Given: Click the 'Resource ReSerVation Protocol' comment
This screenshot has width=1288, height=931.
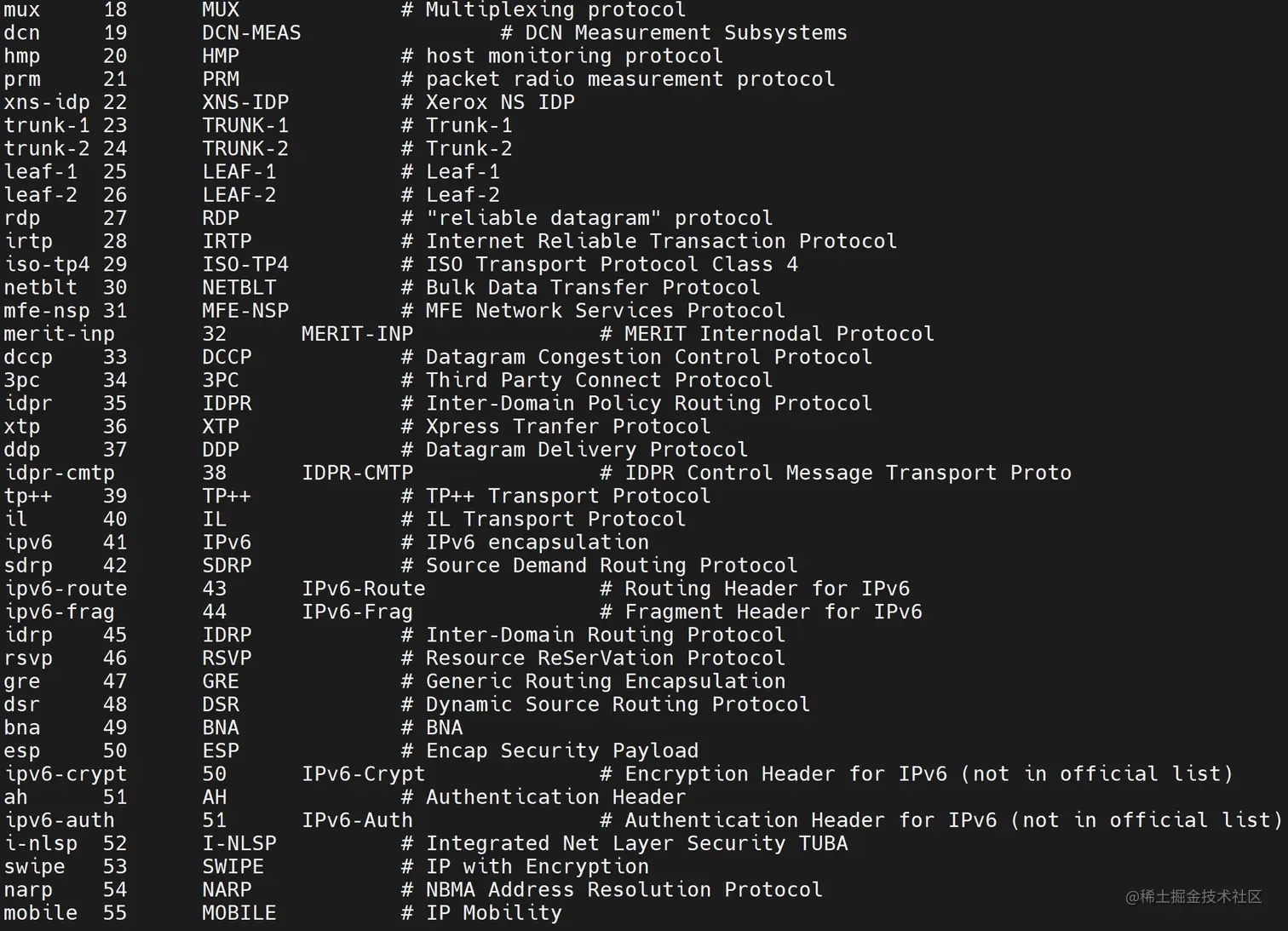Looking at the screenshot, I should (x=605, y=658).
